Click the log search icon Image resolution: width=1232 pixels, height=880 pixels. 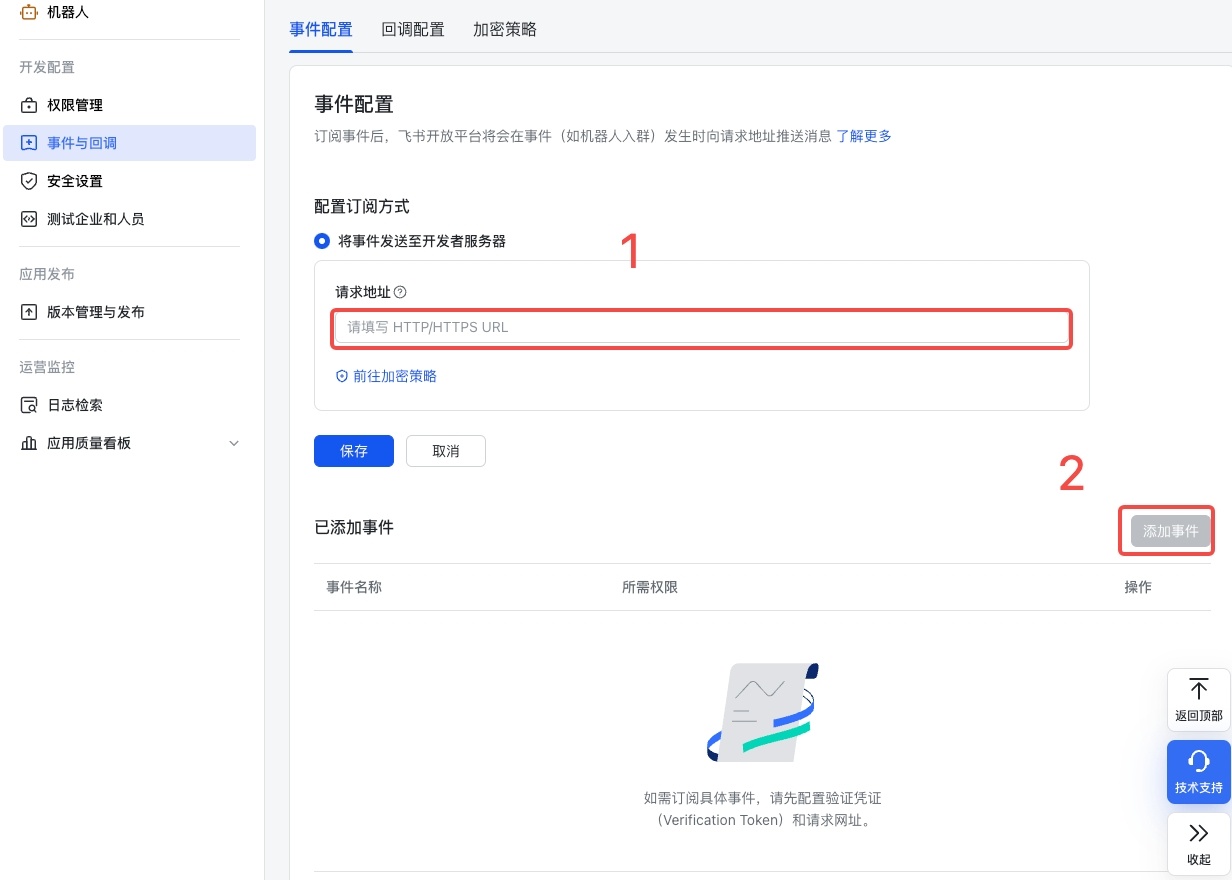pos(29,405)
